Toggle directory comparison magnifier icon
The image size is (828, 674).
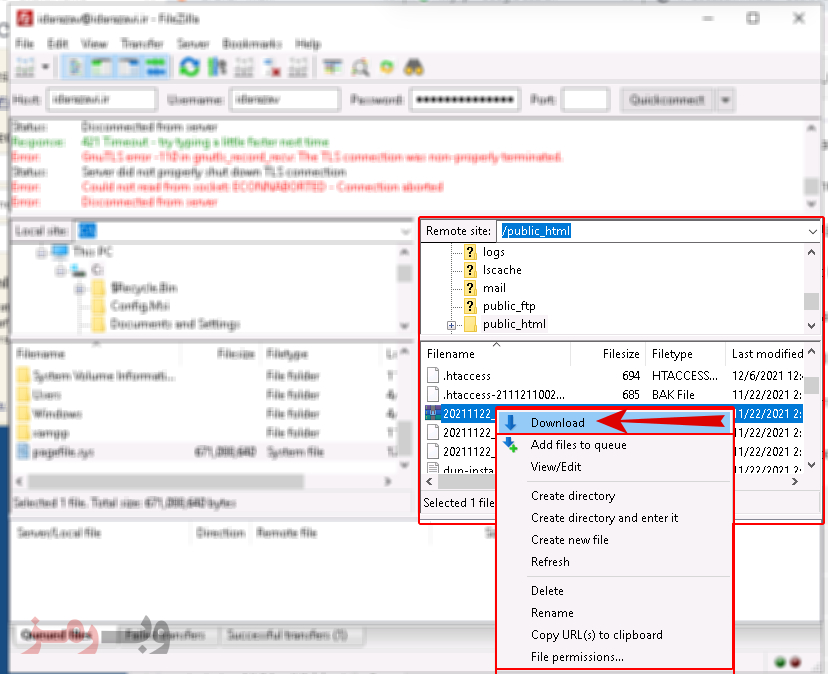point(360,67)
